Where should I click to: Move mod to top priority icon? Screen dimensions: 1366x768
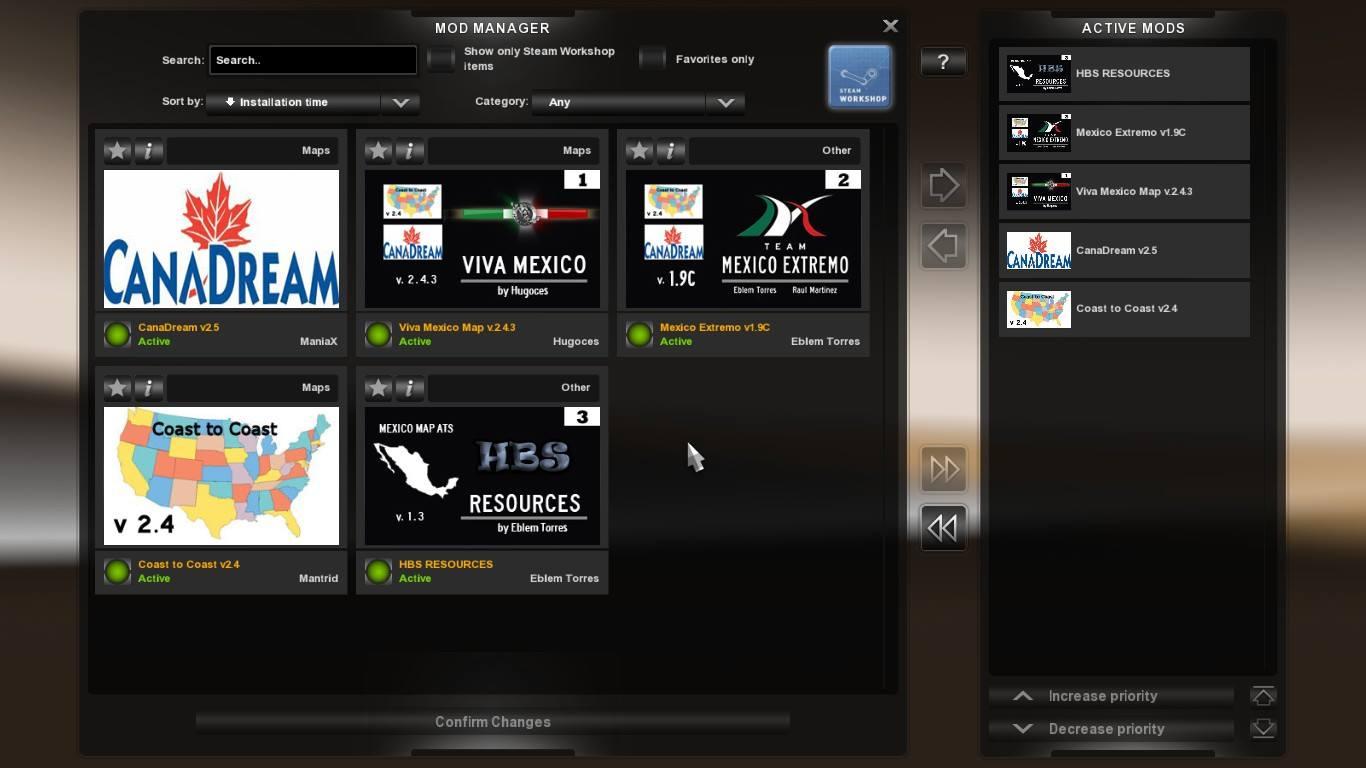(x=1263, y=696)
